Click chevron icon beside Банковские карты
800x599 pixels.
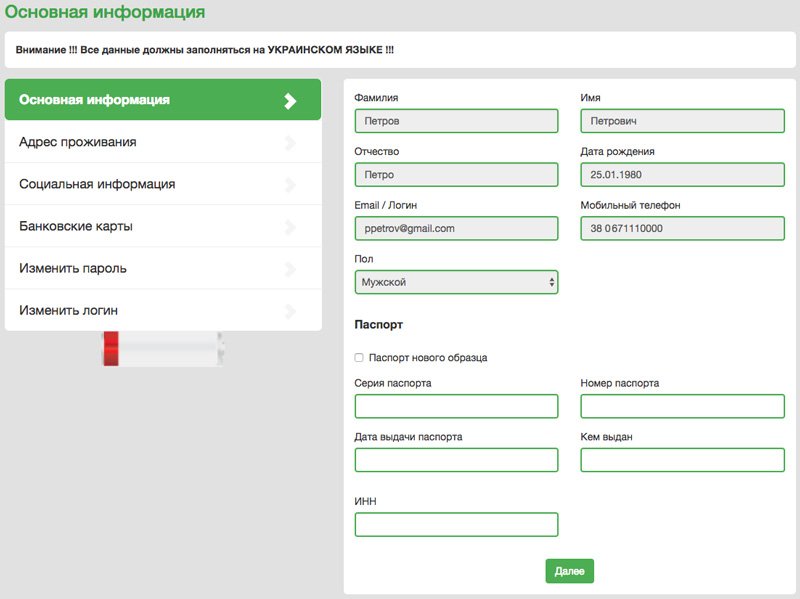[290, 227]
